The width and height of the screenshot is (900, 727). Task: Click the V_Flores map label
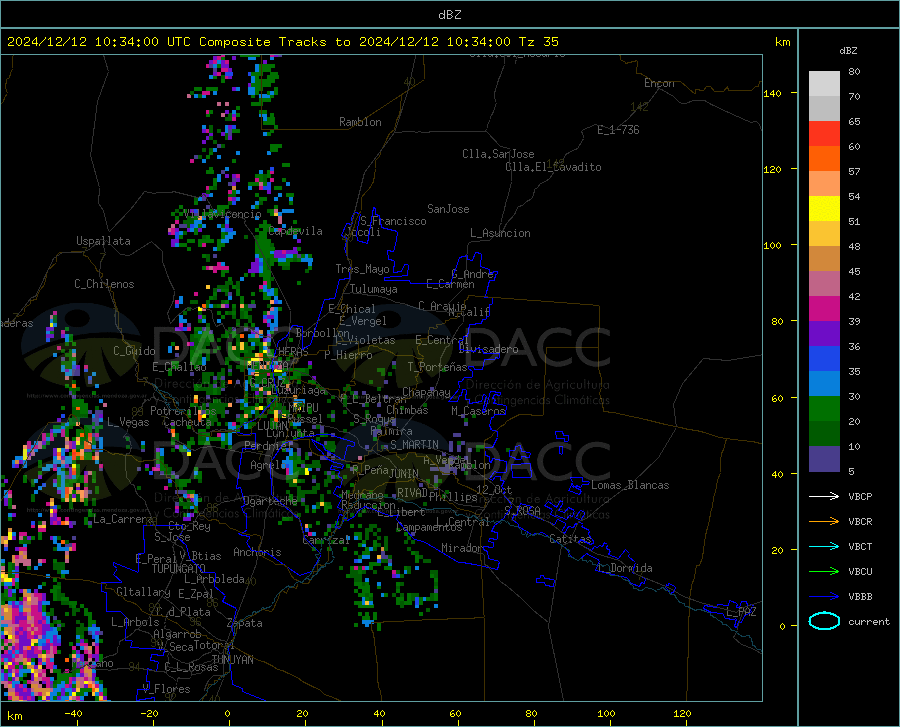click(166, 689)
